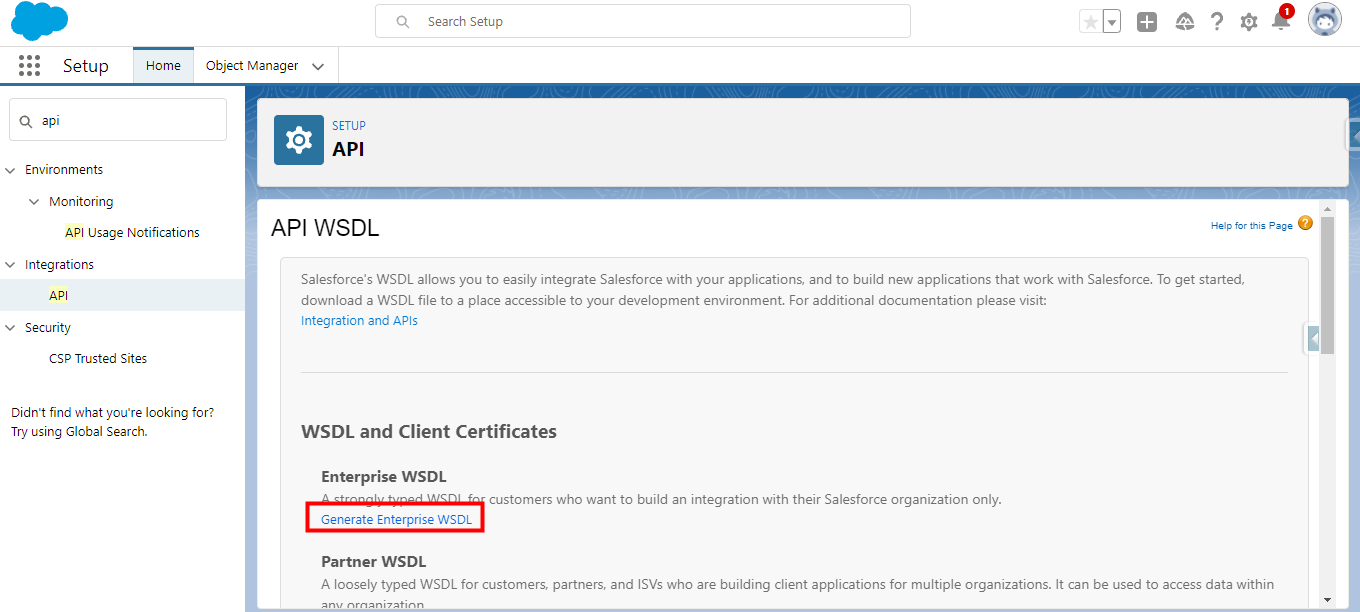Open API Usage Notifications

coord(132,233)
